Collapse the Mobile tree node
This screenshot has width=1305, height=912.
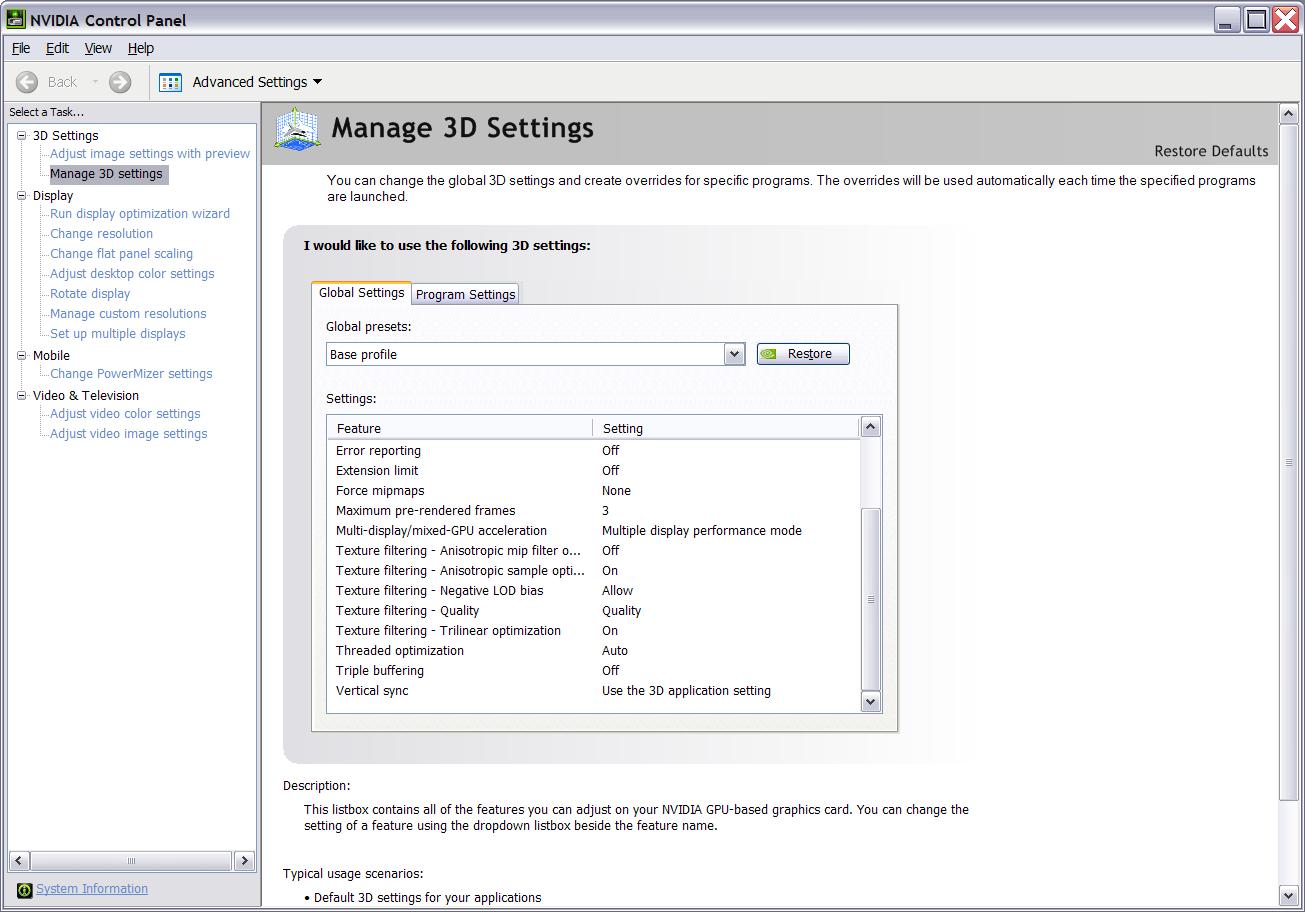(x=23, y=355)
